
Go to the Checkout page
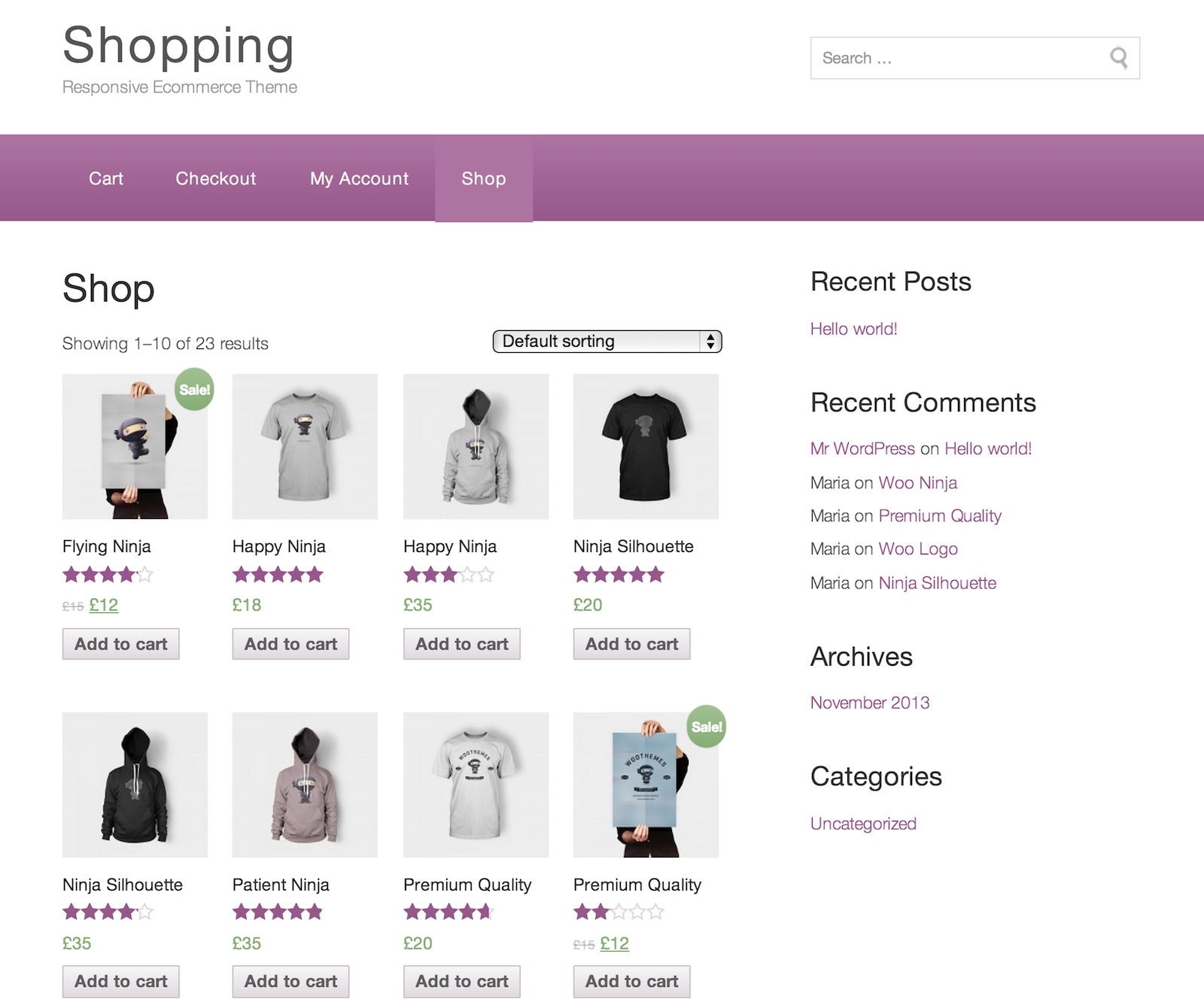pyautogui.click(x=216, y=178)
